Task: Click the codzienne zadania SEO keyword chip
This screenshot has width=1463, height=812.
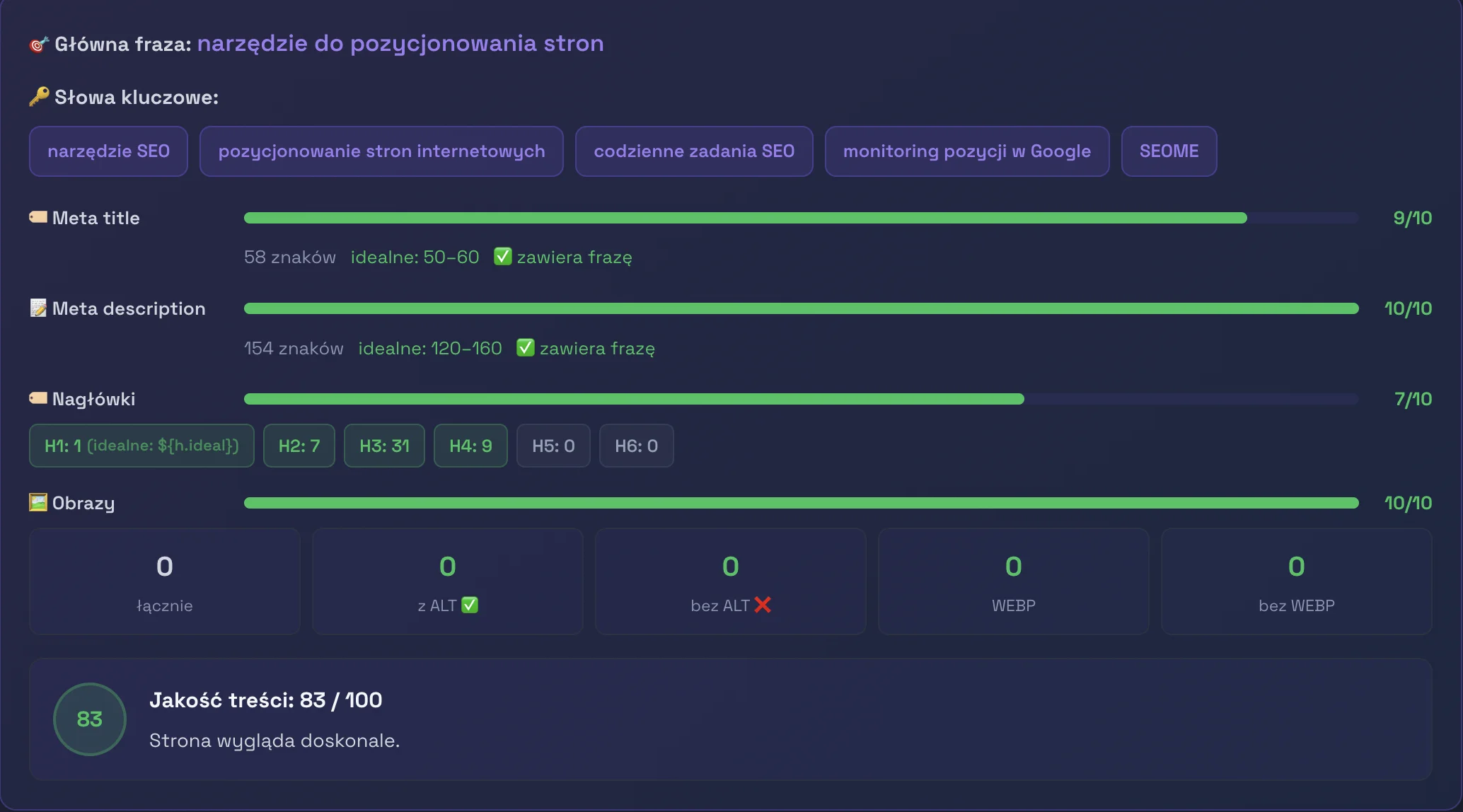Action: [694, 151]
